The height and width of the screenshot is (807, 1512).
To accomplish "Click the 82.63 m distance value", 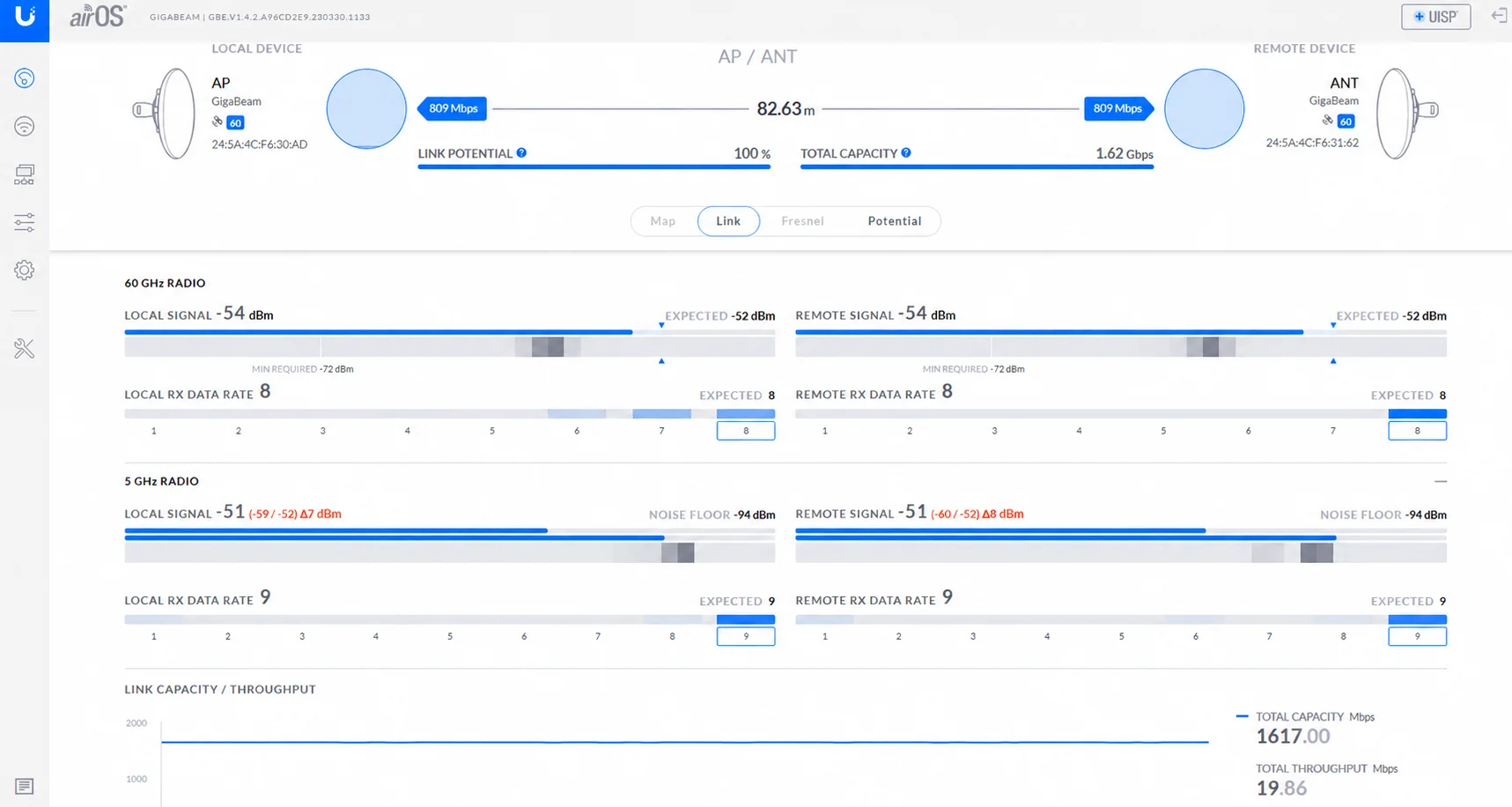I will pos(786,109).
